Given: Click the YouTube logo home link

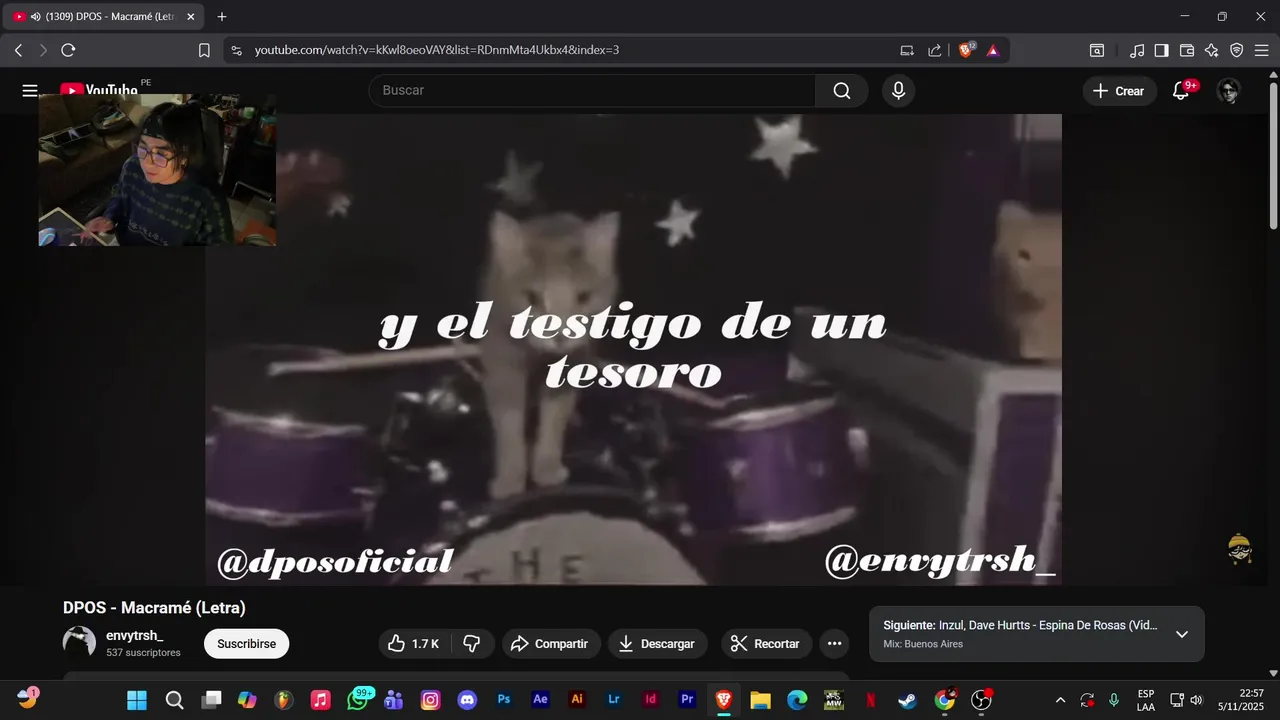Looking at the screenshot, I should pos(98,91).
